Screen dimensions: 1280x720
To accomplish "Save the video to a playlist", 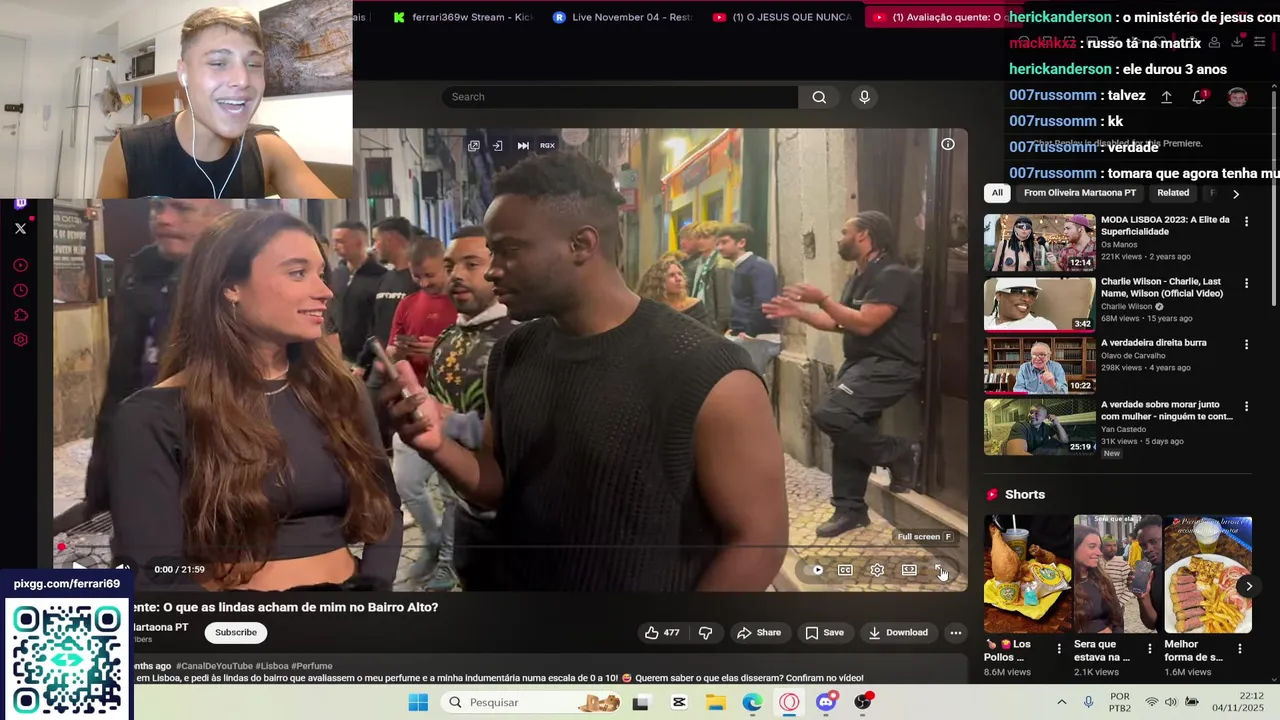I will (x=824, y=632).
